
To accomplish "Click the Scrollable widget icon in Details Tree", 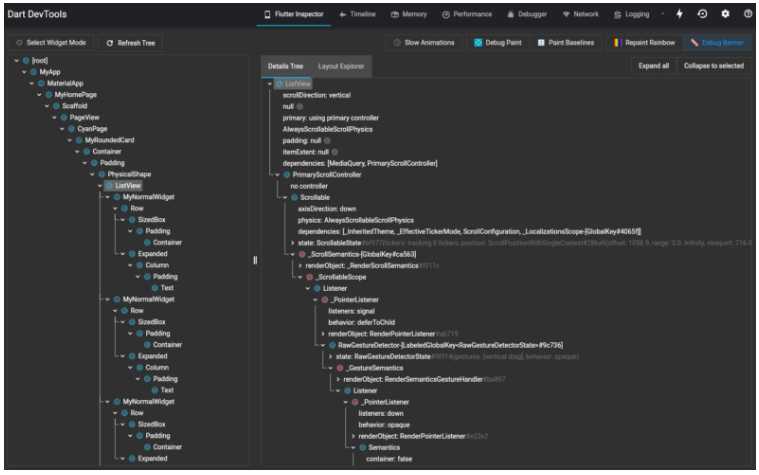I will (294, 198).
